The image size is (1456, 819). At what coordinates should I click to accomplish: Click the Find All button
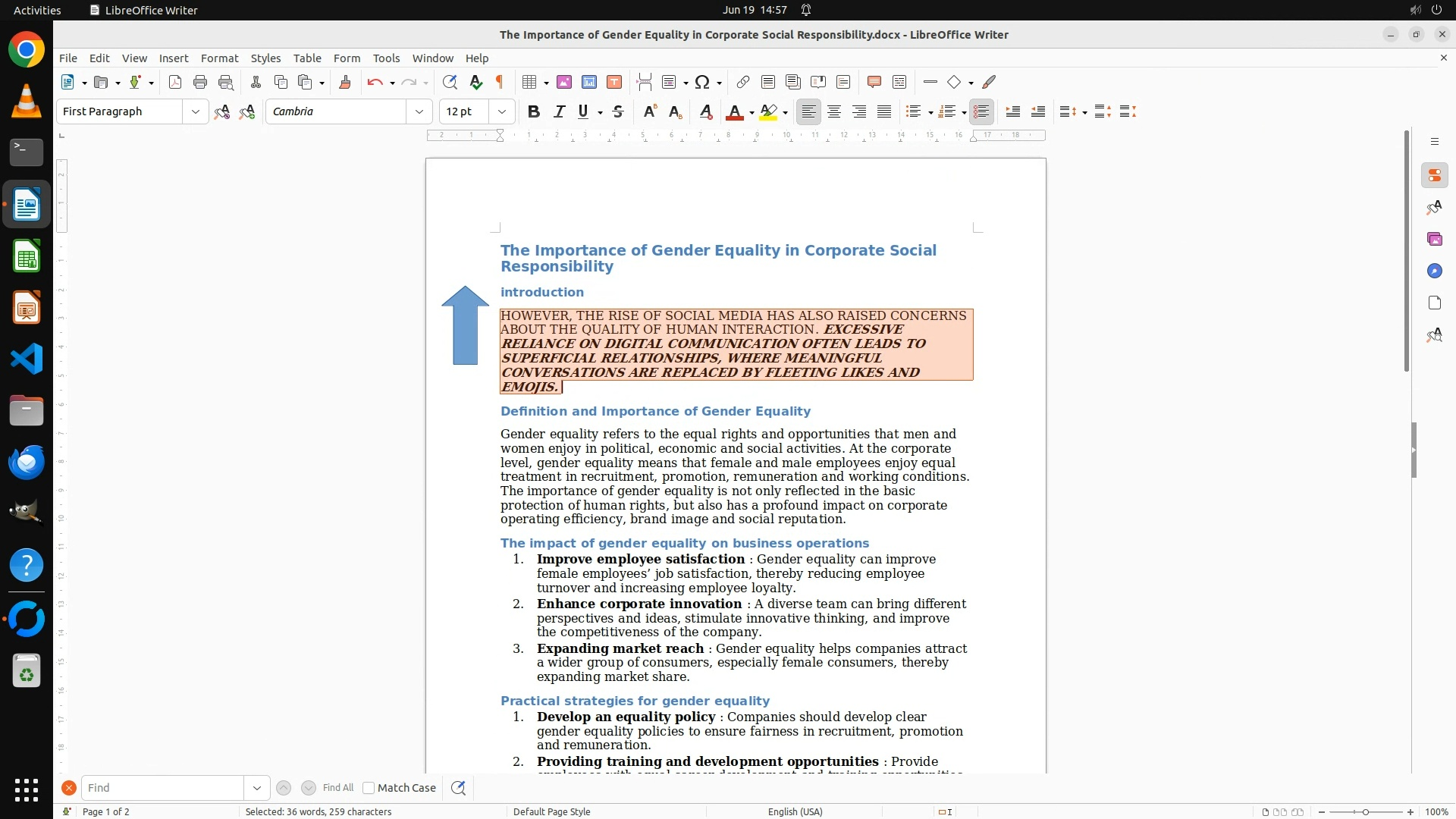click(x=338, y=788)
